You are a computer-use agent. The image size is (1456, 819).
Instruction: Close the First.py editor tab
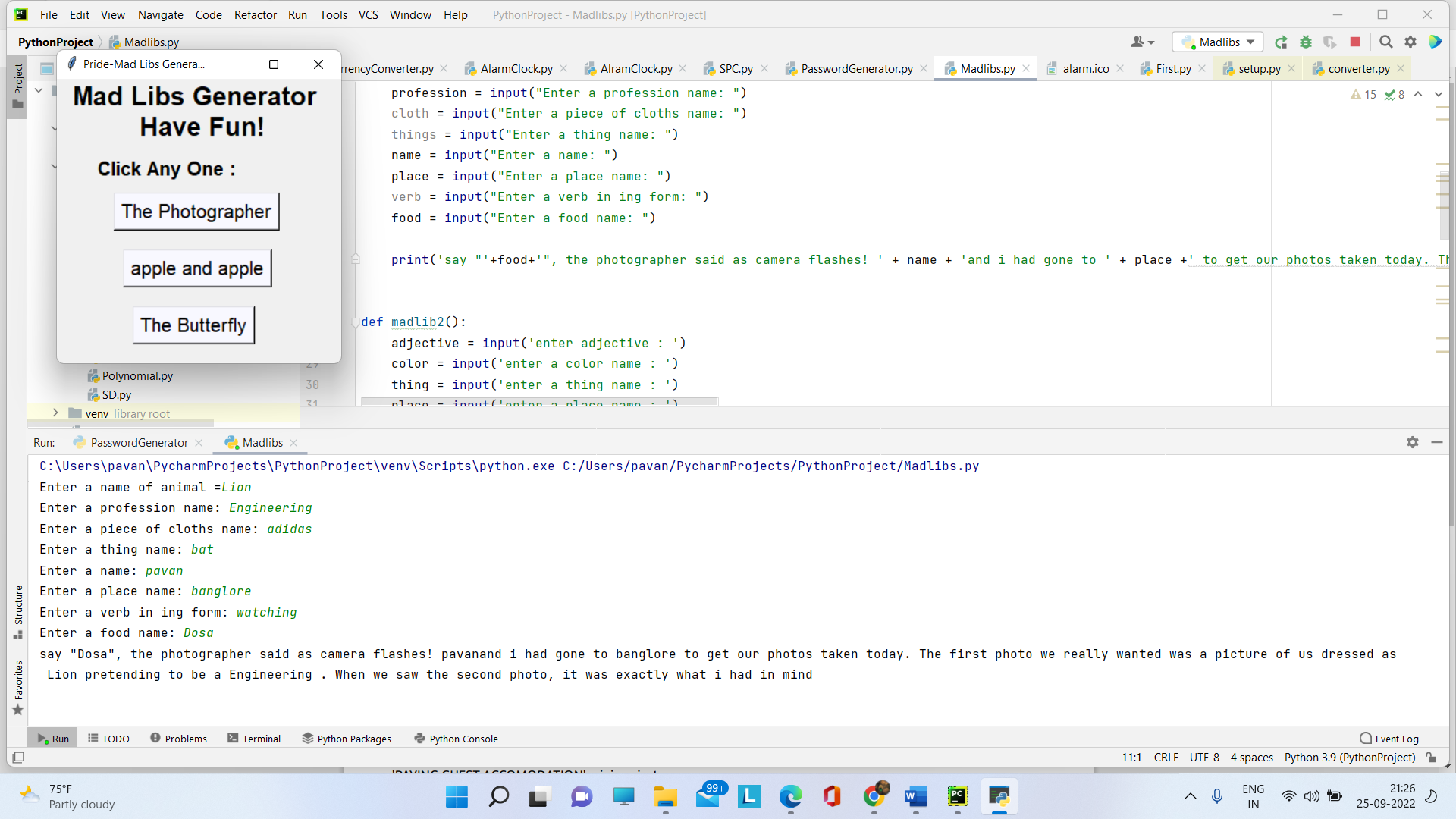(1202, 69)
